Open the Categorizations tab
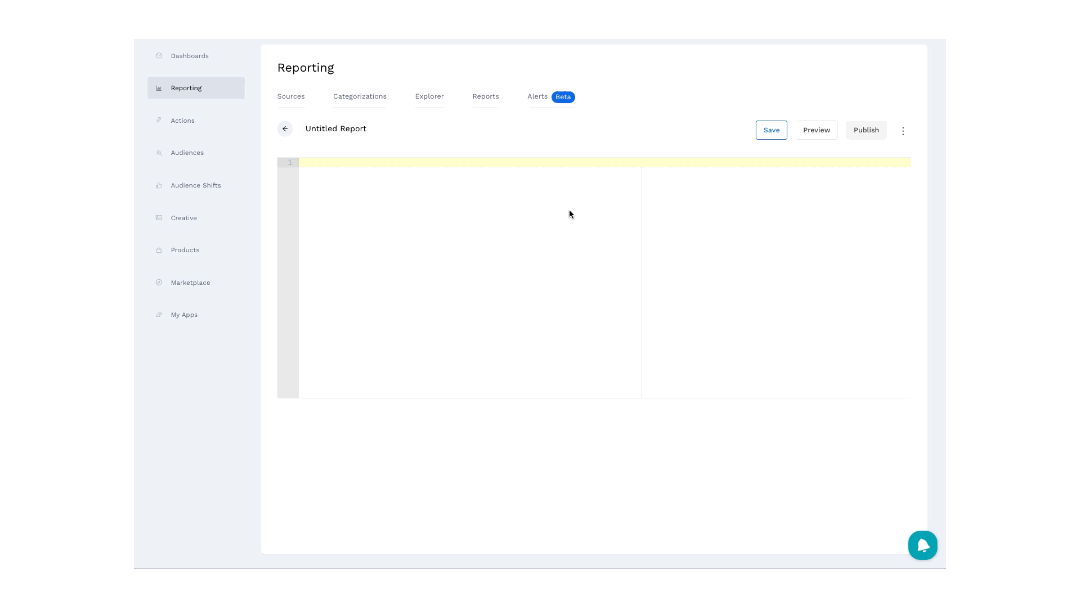Viewport: 1080px width, 608px height. [359, 96]
